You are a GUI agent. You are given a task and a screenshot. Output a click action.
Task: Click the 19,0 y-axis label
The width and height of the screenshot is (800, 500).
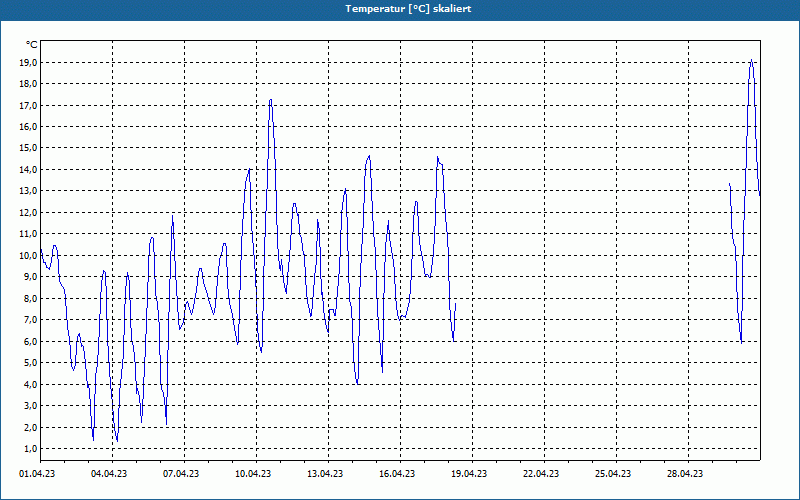[28, 63]
